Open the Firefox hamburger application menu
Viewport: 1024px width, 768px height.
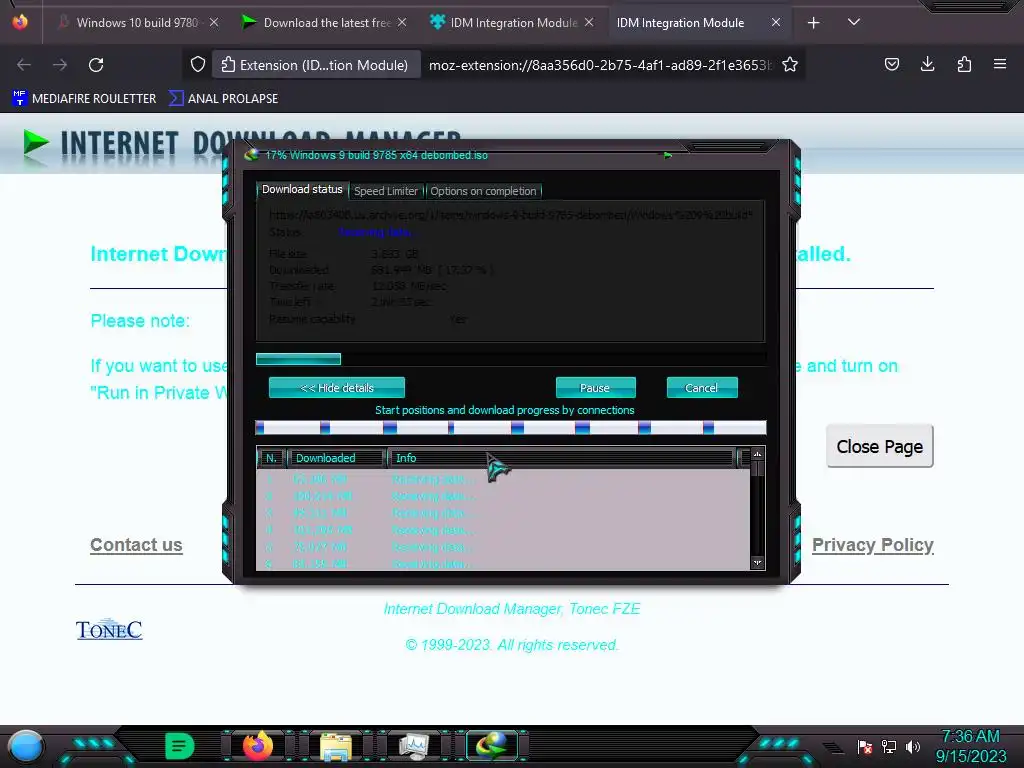pos(1000,64)
